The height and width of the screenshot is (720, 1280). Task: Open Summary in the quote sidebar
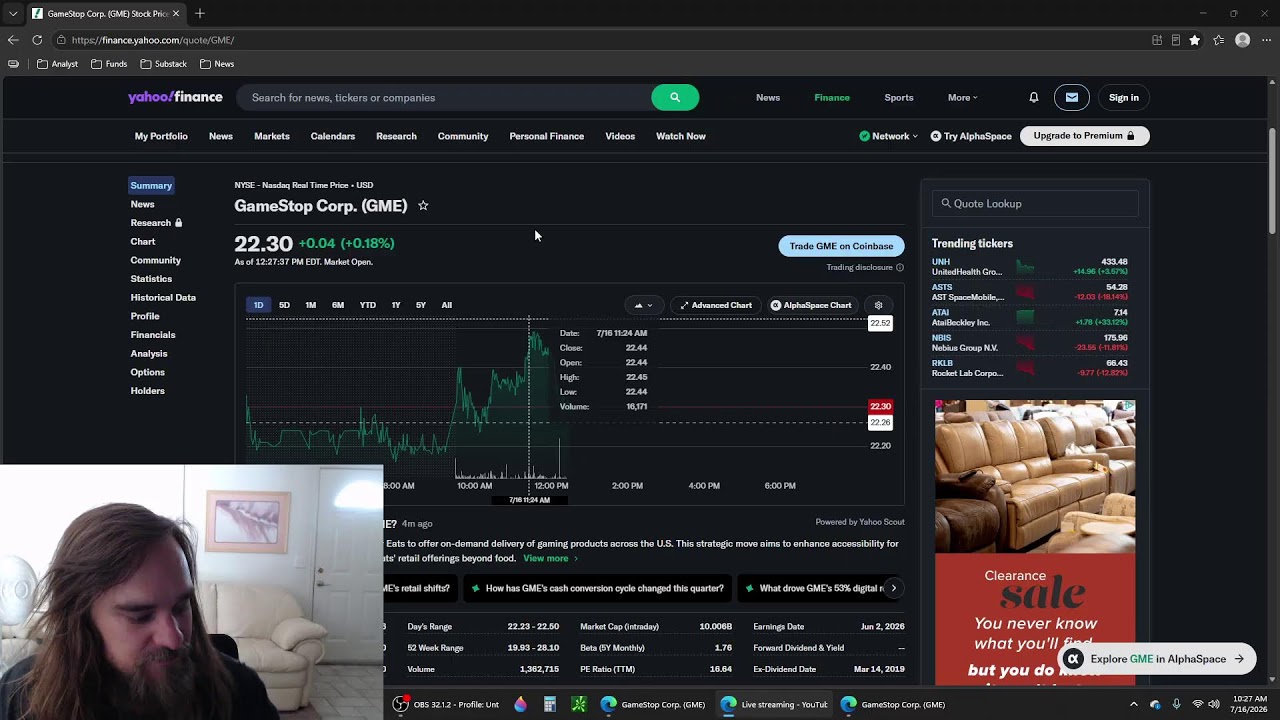pos(151,185)
